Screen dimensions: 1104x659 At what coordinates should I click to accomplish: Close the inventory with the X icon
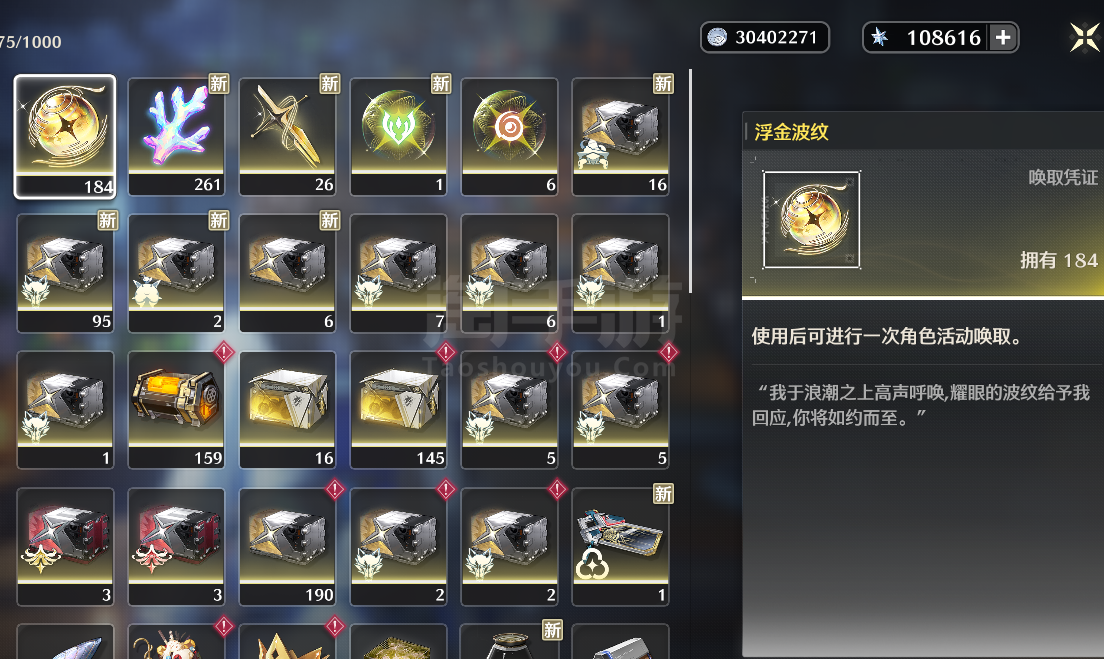click(1085, 37)
